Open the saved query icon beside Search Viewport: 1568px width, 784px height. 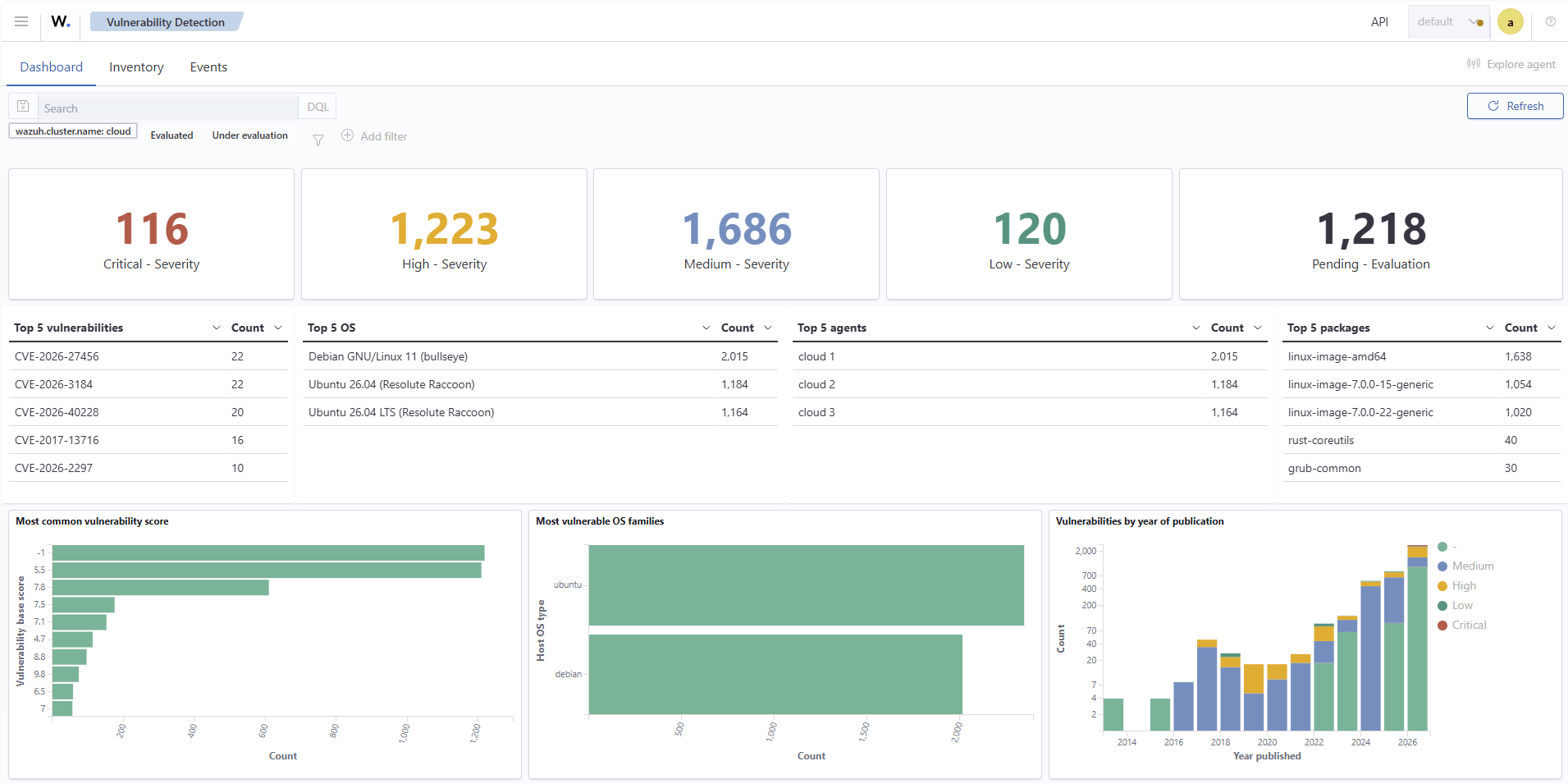point(23,107)
